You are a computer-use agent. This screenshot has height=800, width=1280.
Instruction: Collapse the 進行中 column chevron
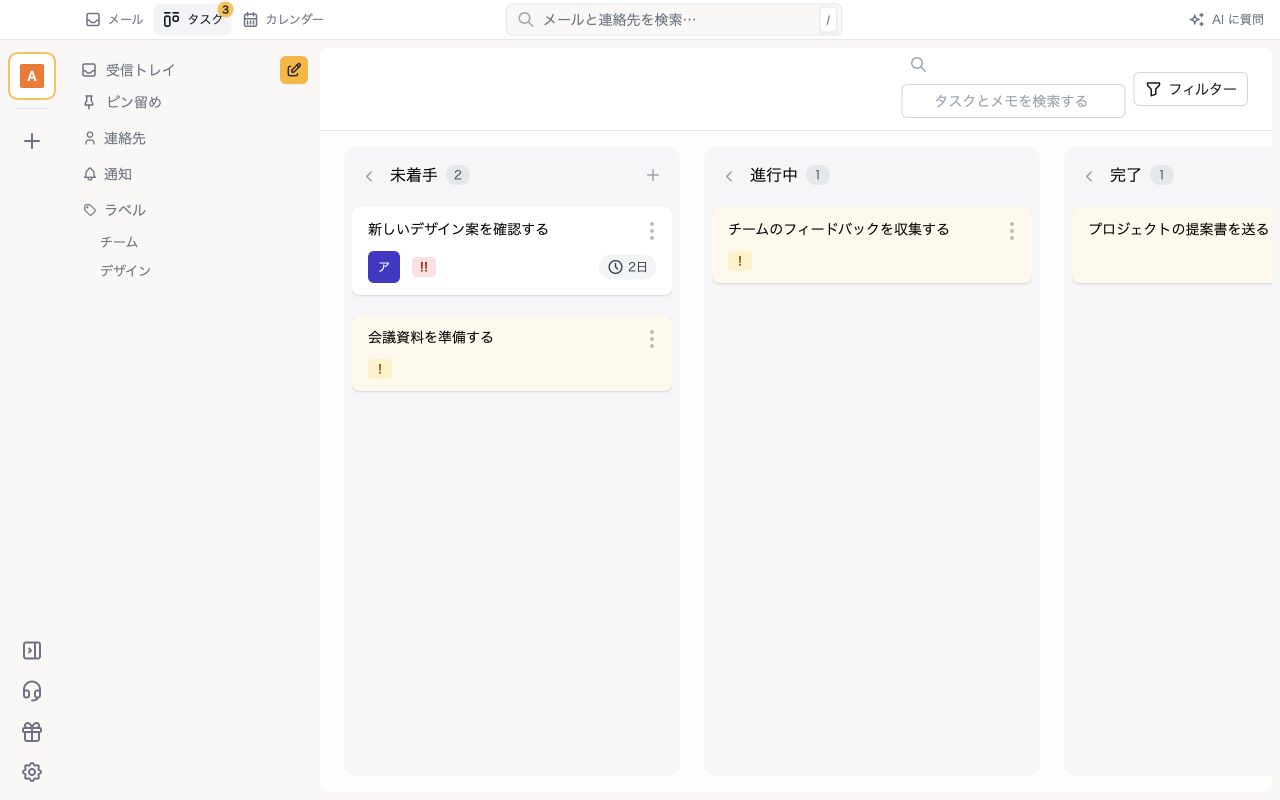pyautogui.click(x=729, y=176)
